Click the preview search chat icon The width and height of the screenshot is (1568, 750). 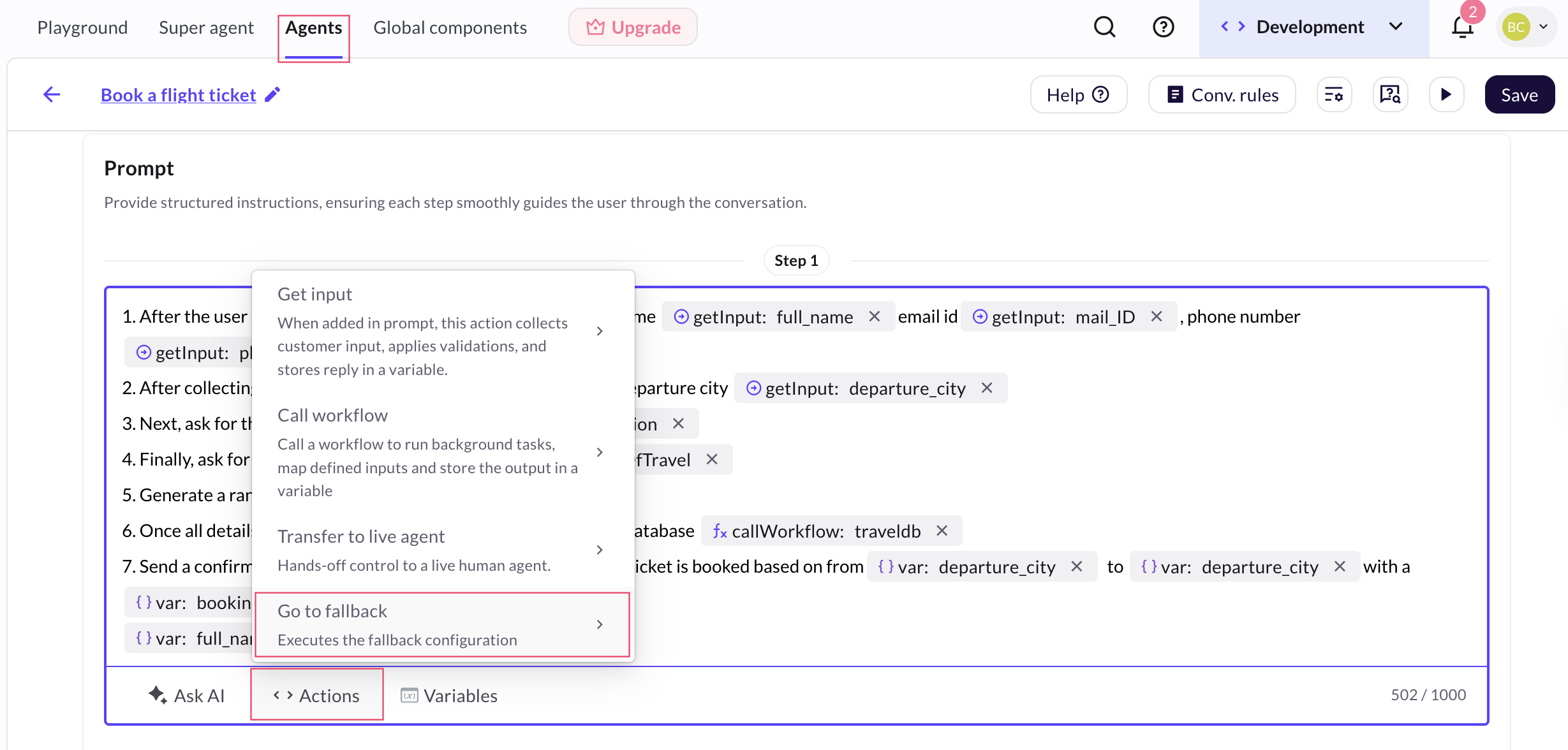click(1390, 94)
